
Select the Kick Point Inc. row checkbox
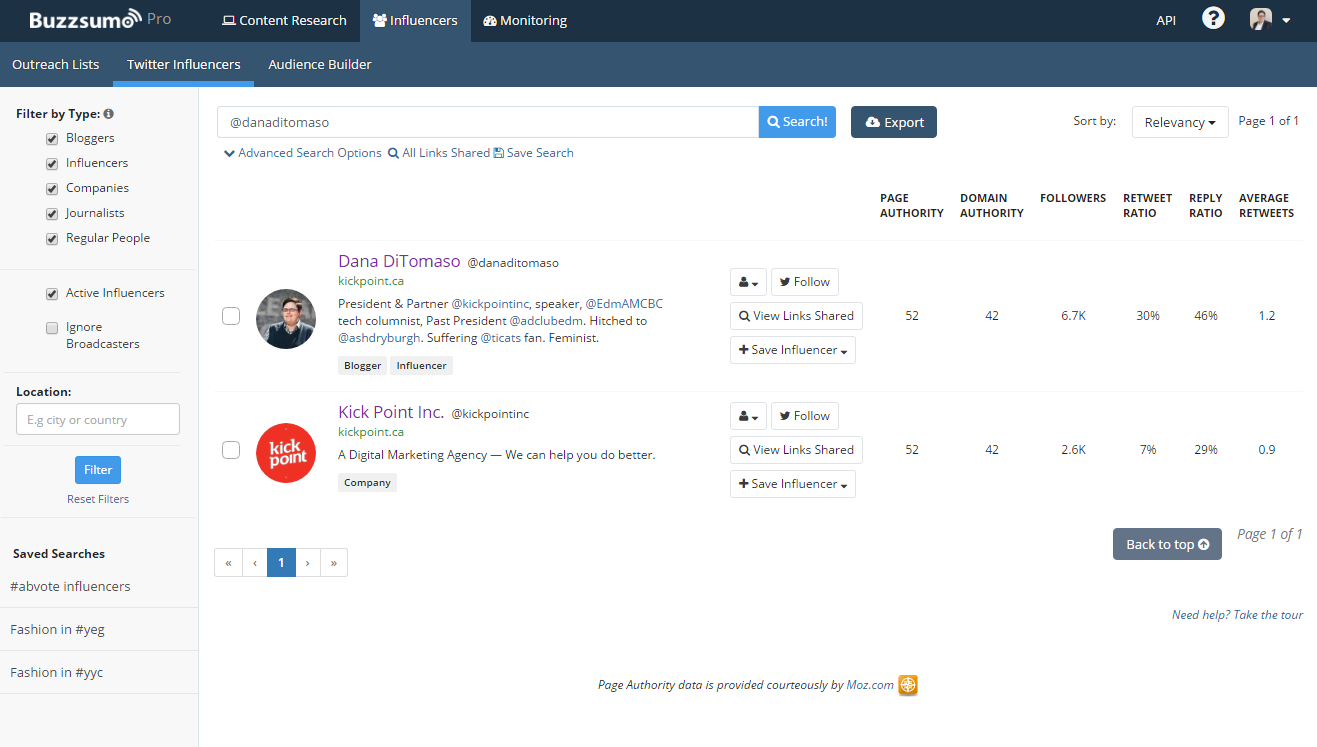(231, 450)
